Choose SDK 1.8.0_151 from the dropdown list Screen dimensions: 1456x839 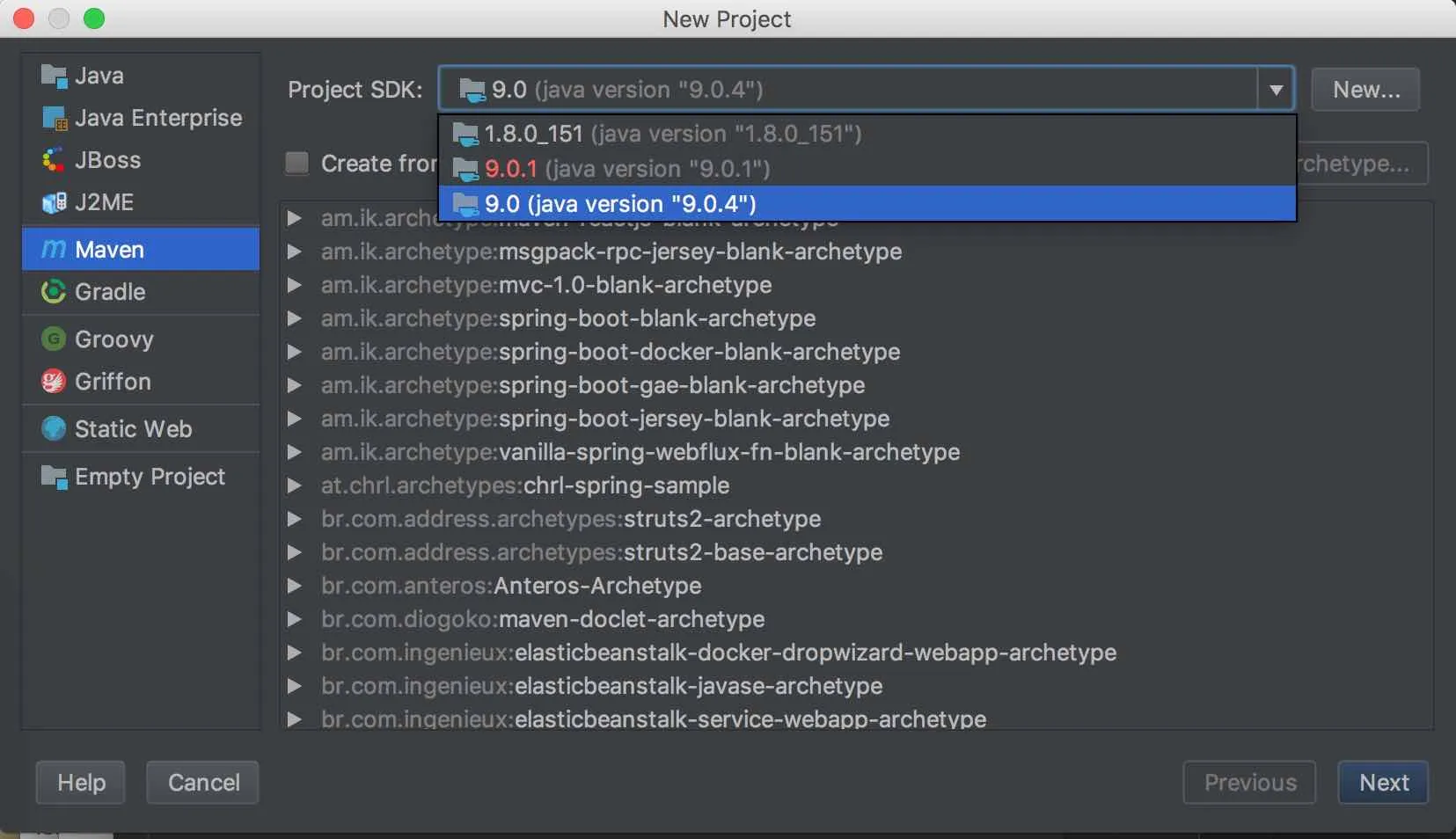(x=867, y=134)
